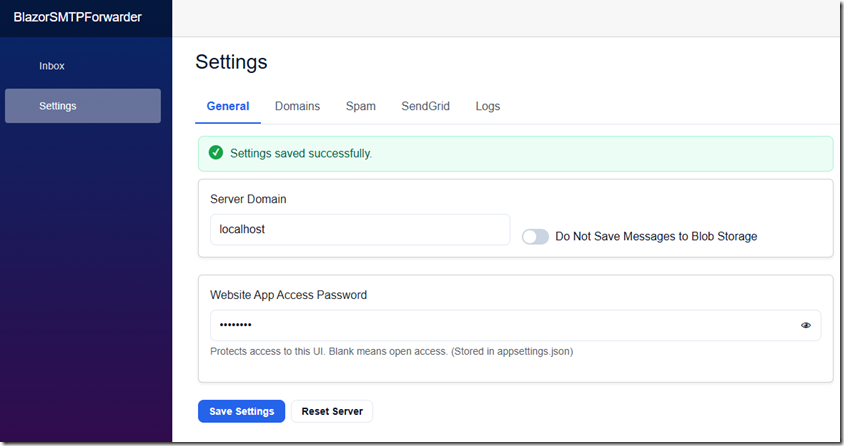This screenshot has width=844, height=446.
Task: Click the Website App Access Password field
Action: [x=516, y=325]
